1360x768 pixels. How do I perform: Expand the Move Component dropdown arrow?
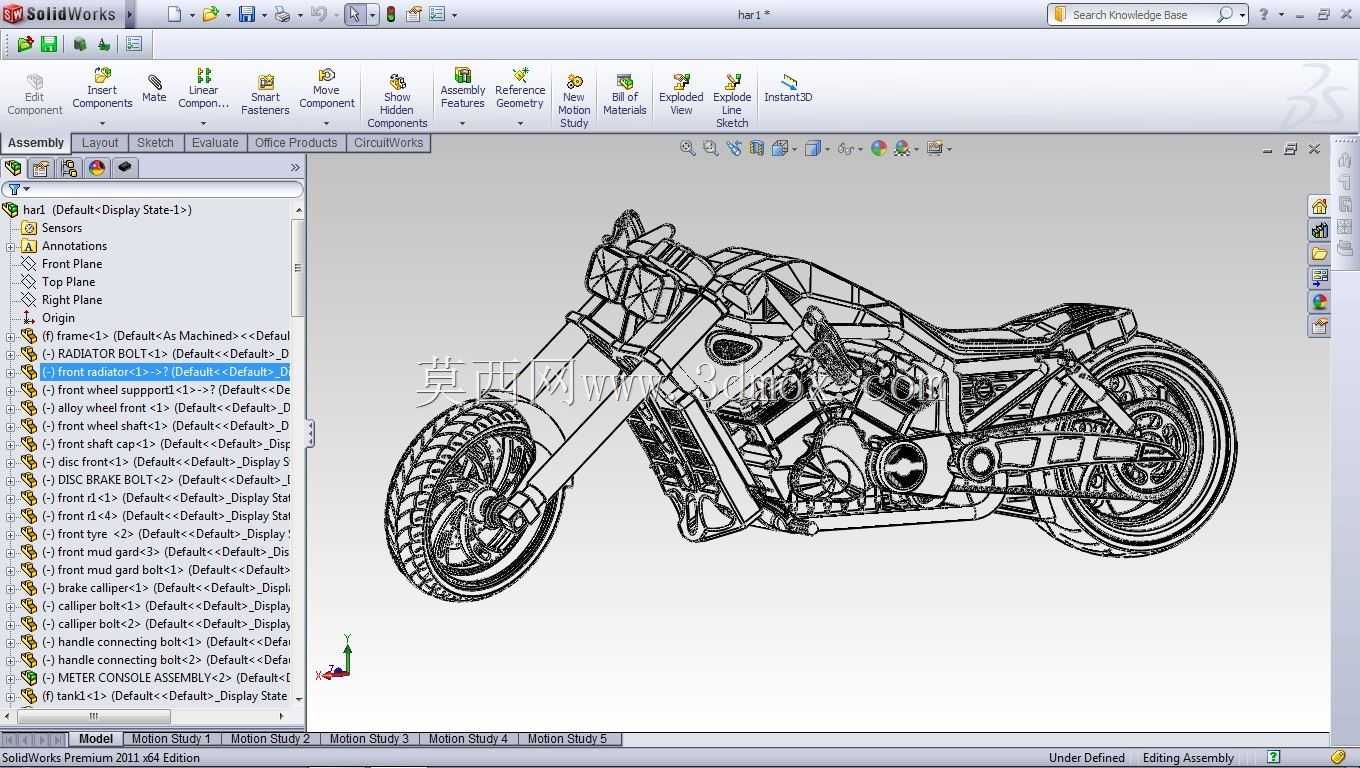[x=326, y=124]
